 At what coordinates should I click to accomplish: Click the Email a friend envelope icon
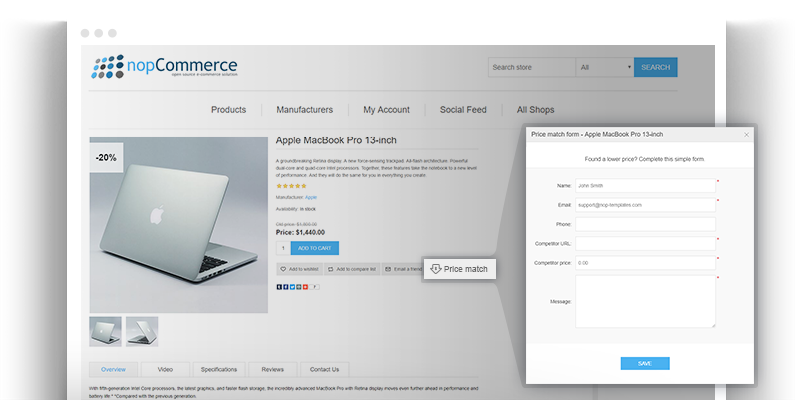pyautogui.click(x=388, y=269)
